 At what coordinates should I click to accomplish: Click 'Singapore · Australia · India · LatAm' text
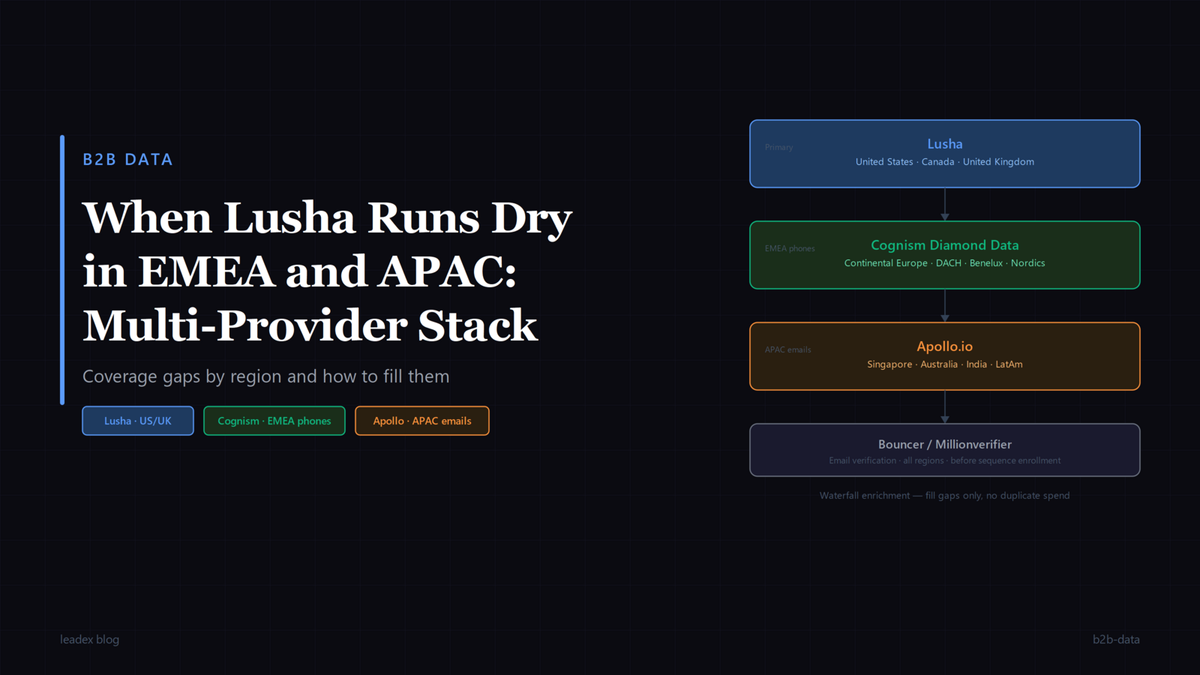coord(944,365)
